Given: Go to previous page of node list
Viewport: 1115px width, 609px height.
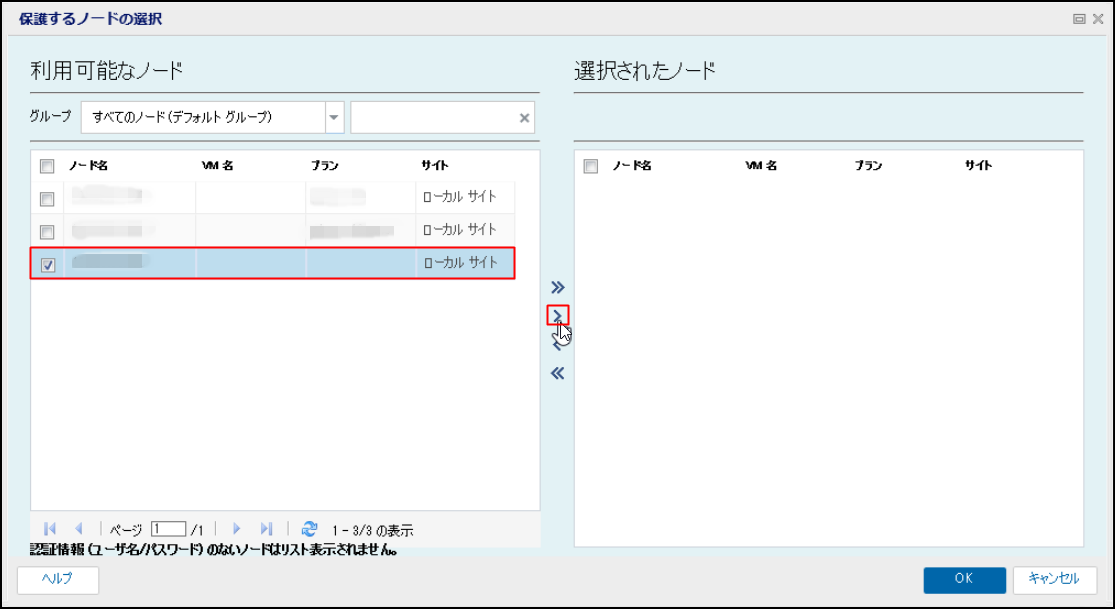Looking at the screenshot, I should pos(79,529).
